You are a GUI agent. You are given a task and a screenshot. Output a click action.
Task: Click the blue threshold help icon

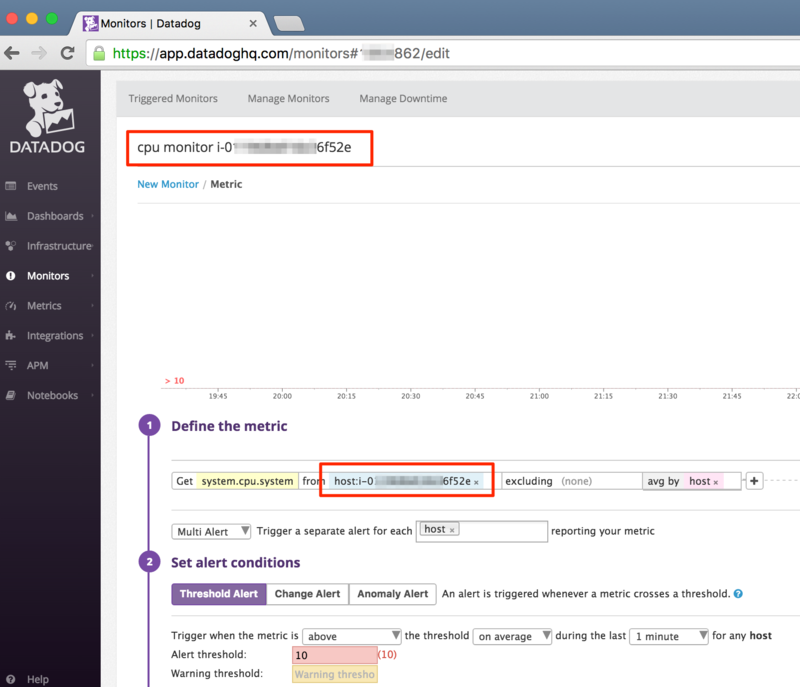tap(738, 594)
